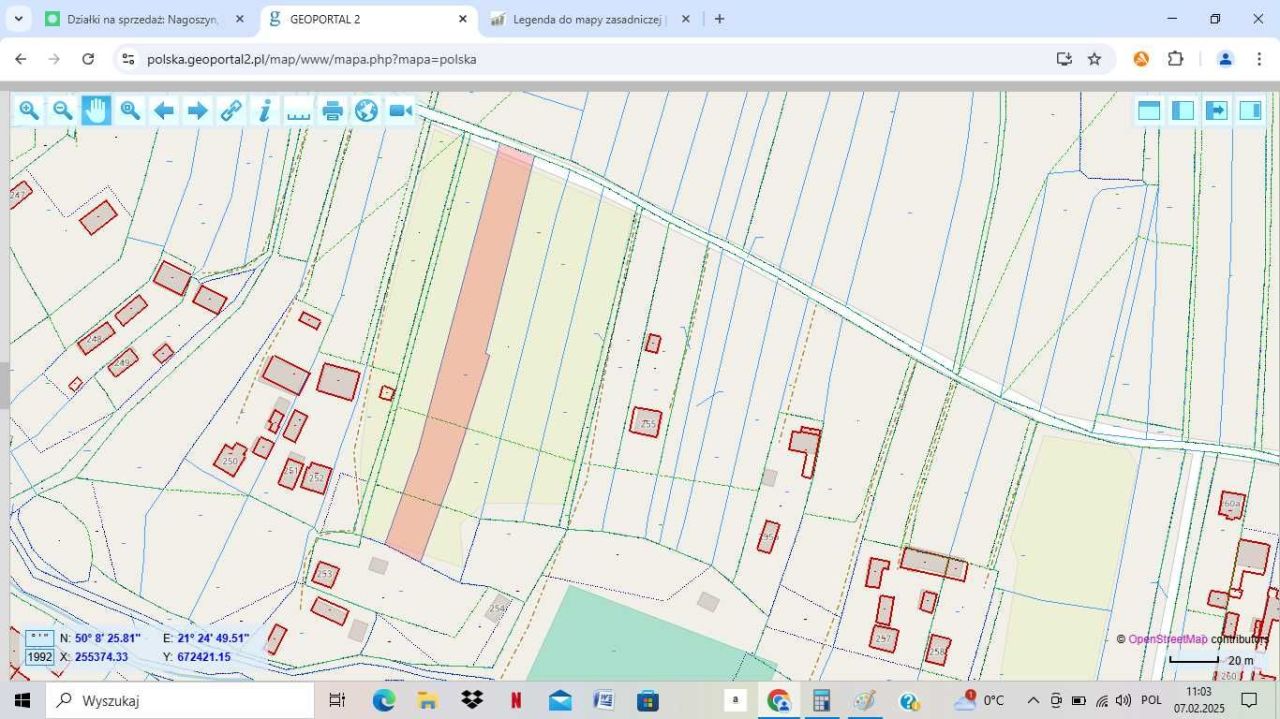1280x719 pixels.
Task: Click the chain link map icon
Action: pyautogui.click(x=231, y=110)
